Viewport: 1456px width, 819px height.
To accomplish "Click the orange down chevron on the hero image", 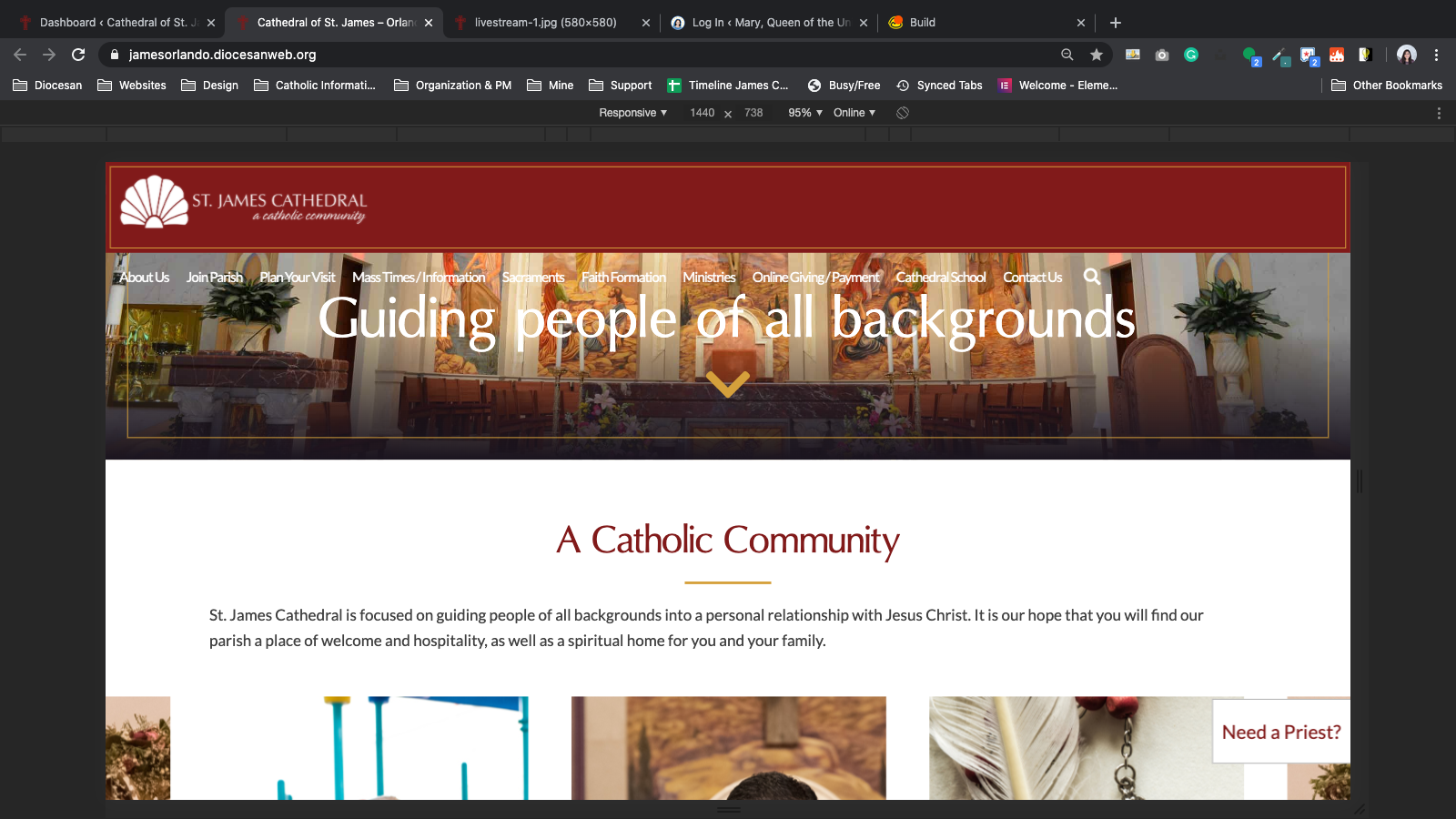I will click(728, 384).
